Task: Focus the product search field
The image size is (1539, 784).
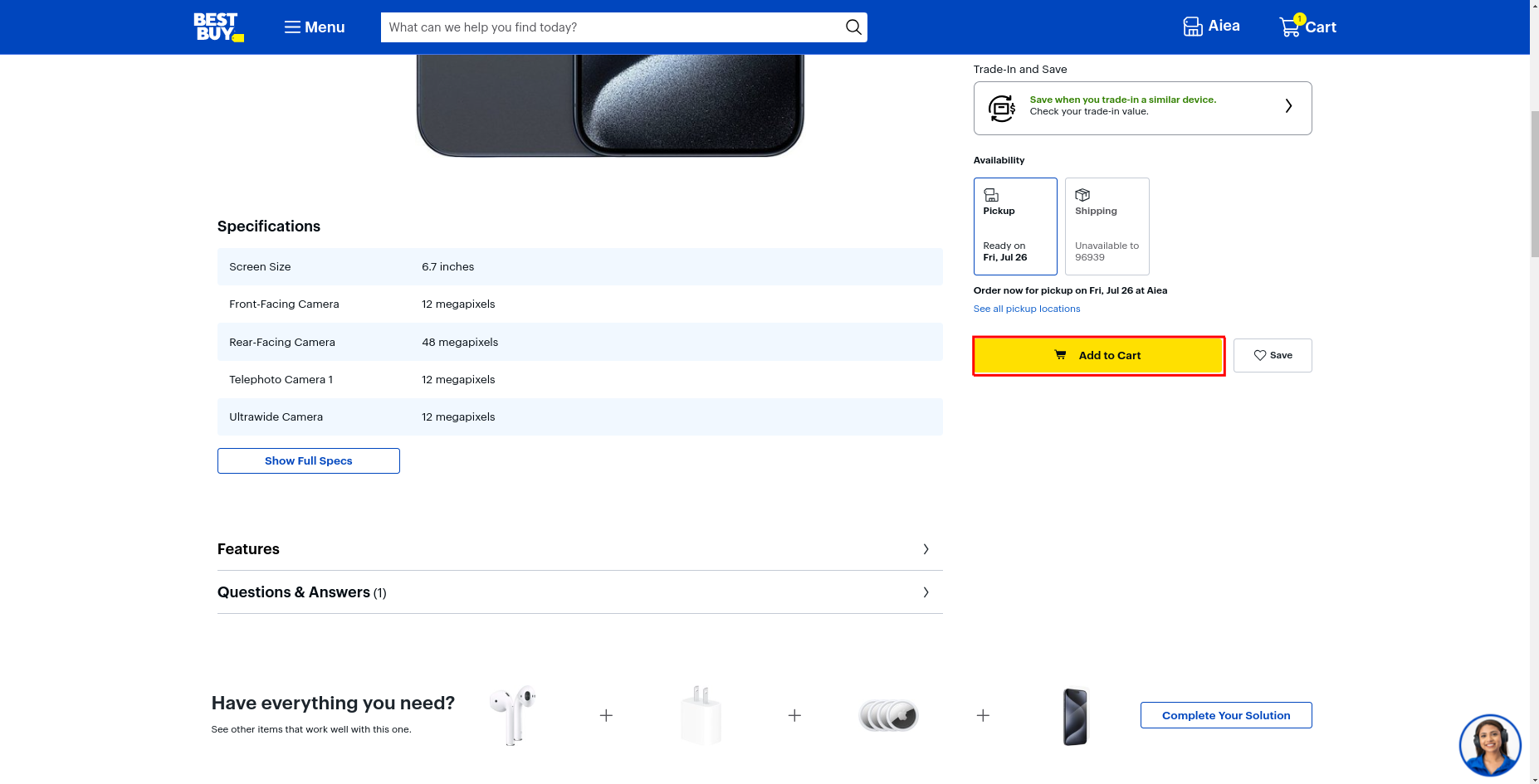Action: [610, 27]
